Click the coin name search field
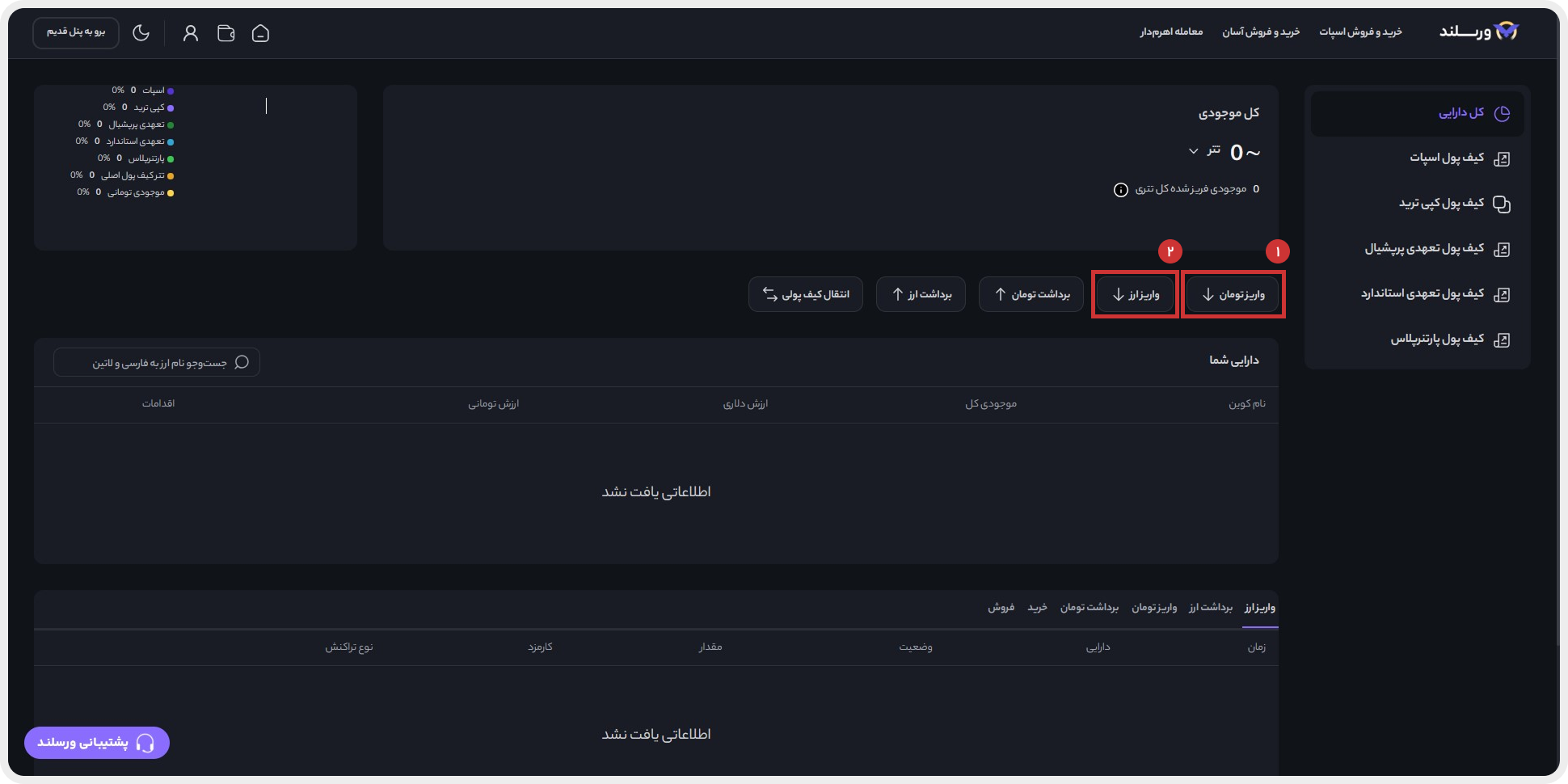The image size is (1568, 784). pyautogui.click(x=158, y=363)
